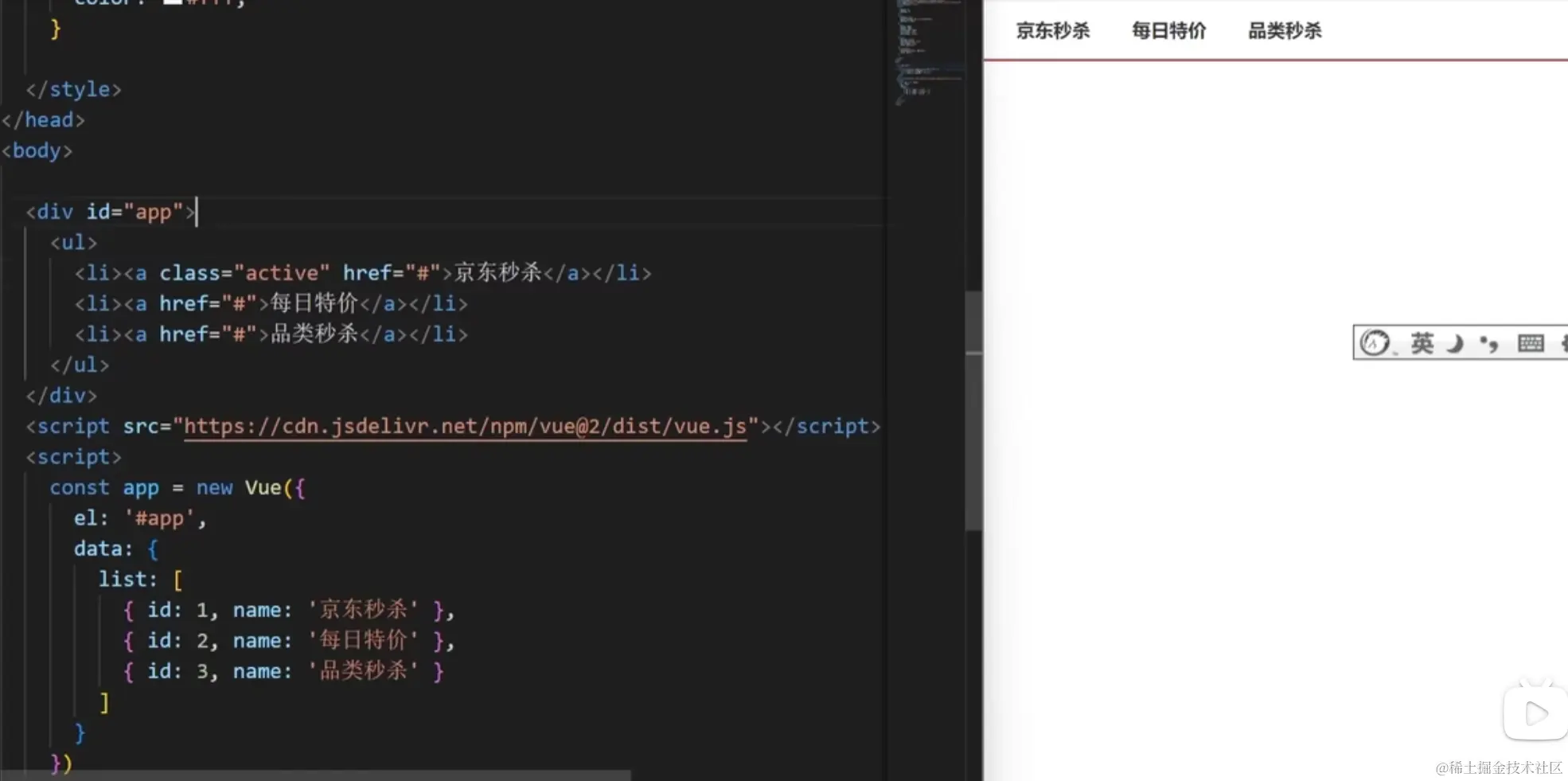This screenshot has width=1568, height=781.
Task: Click the 品类秒杀 text in the li code line
Action: point(314,334)
